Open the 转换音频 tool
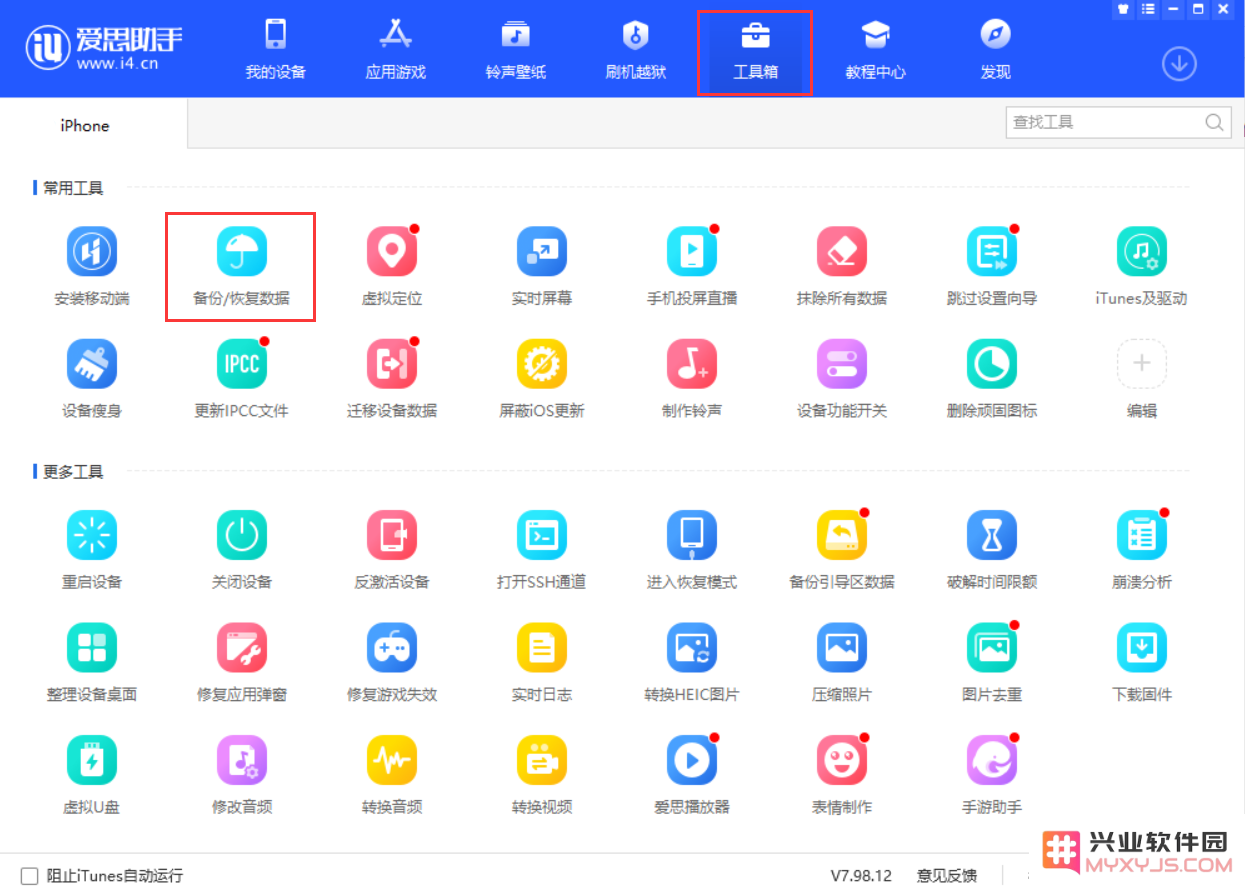Image resolution: width=1245 pixels, height=889 pixels. 392,775
